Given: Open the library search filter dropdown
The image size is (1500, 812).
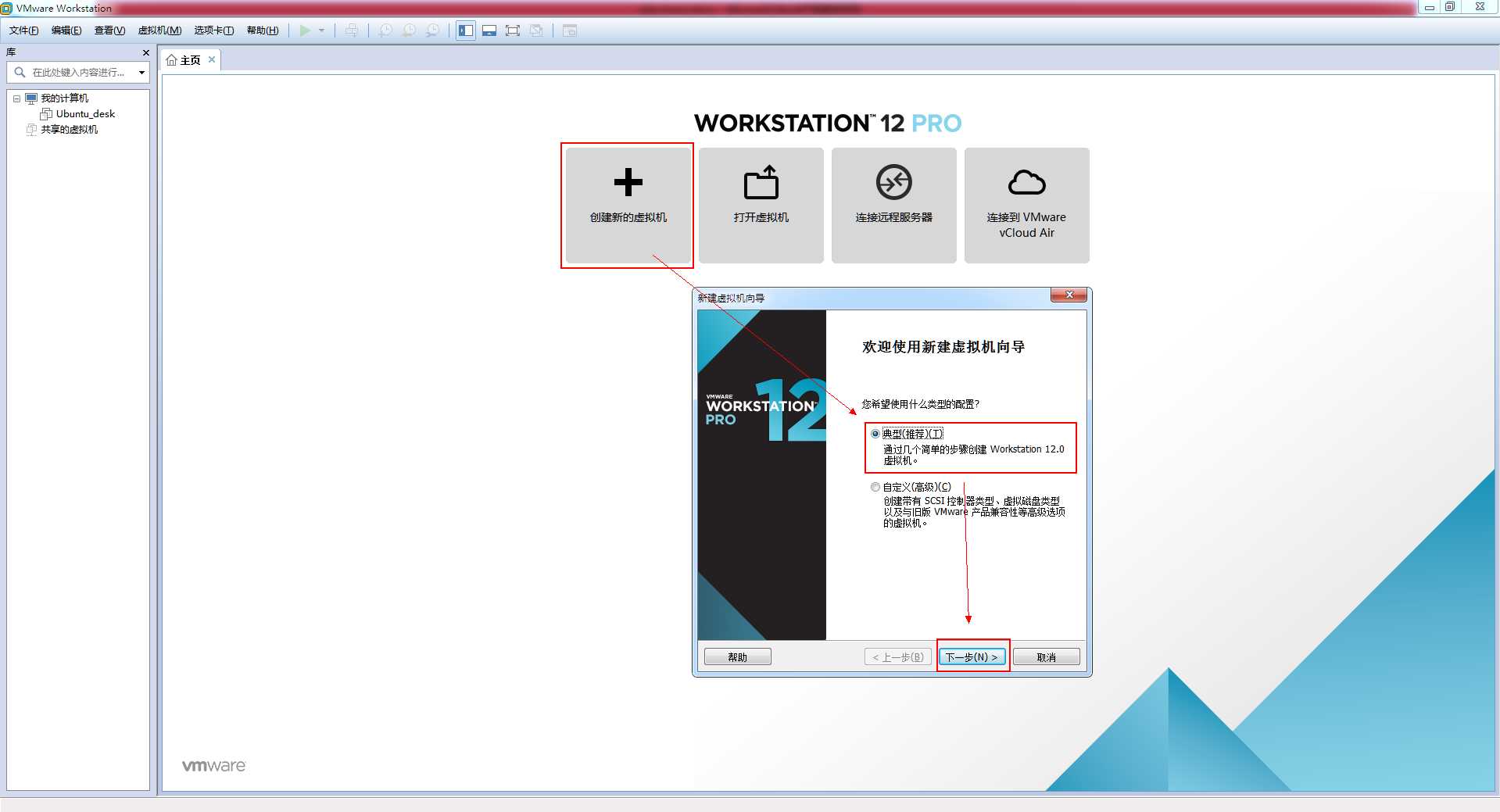Looking at the screenshot, I should 141,72.
